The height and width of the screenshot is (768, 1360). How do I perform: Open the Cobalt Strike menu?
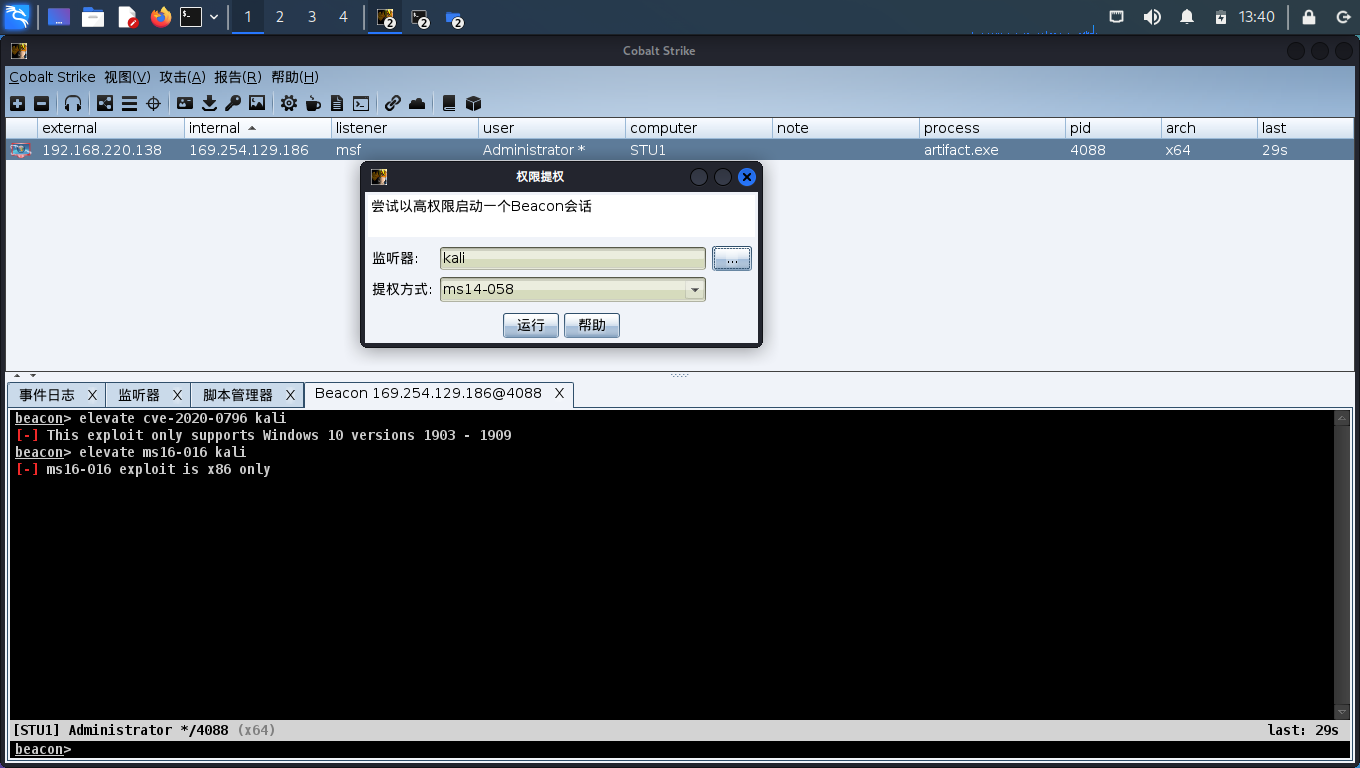coord(52,77)
